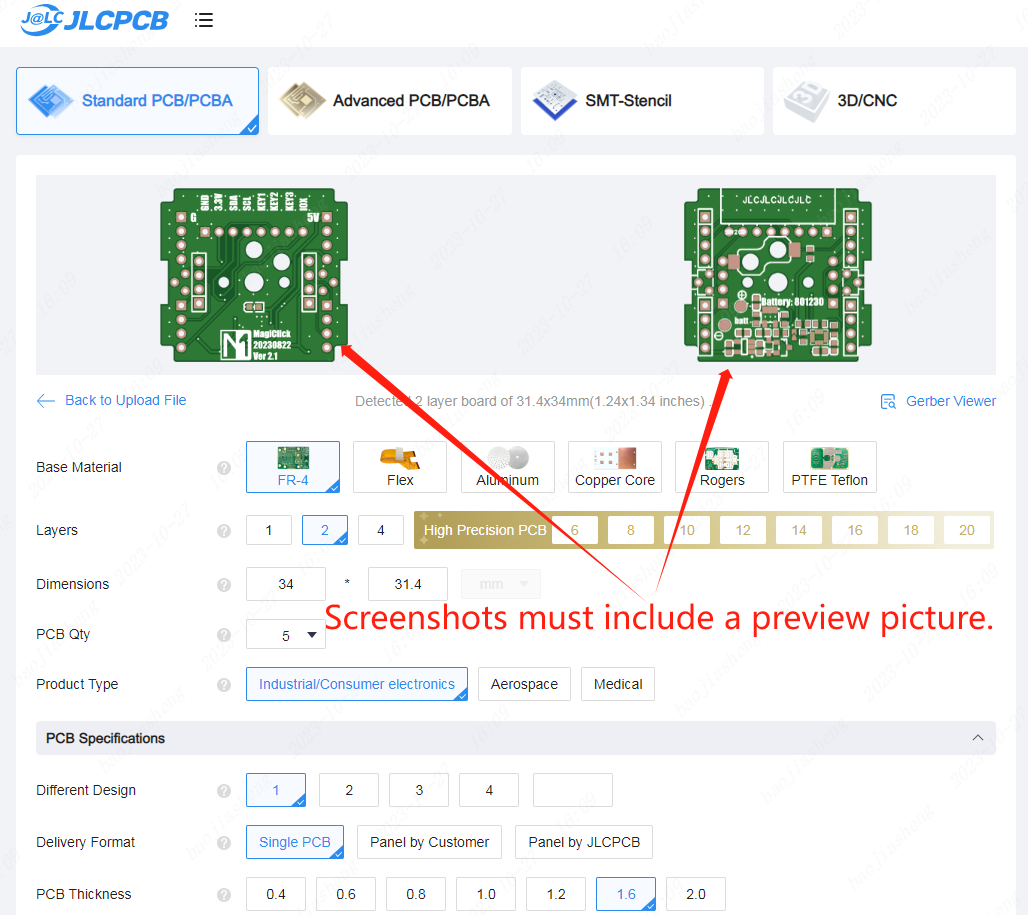
Task: Select 2.0 PCB thickness
Action: click(x=695, y=893)
